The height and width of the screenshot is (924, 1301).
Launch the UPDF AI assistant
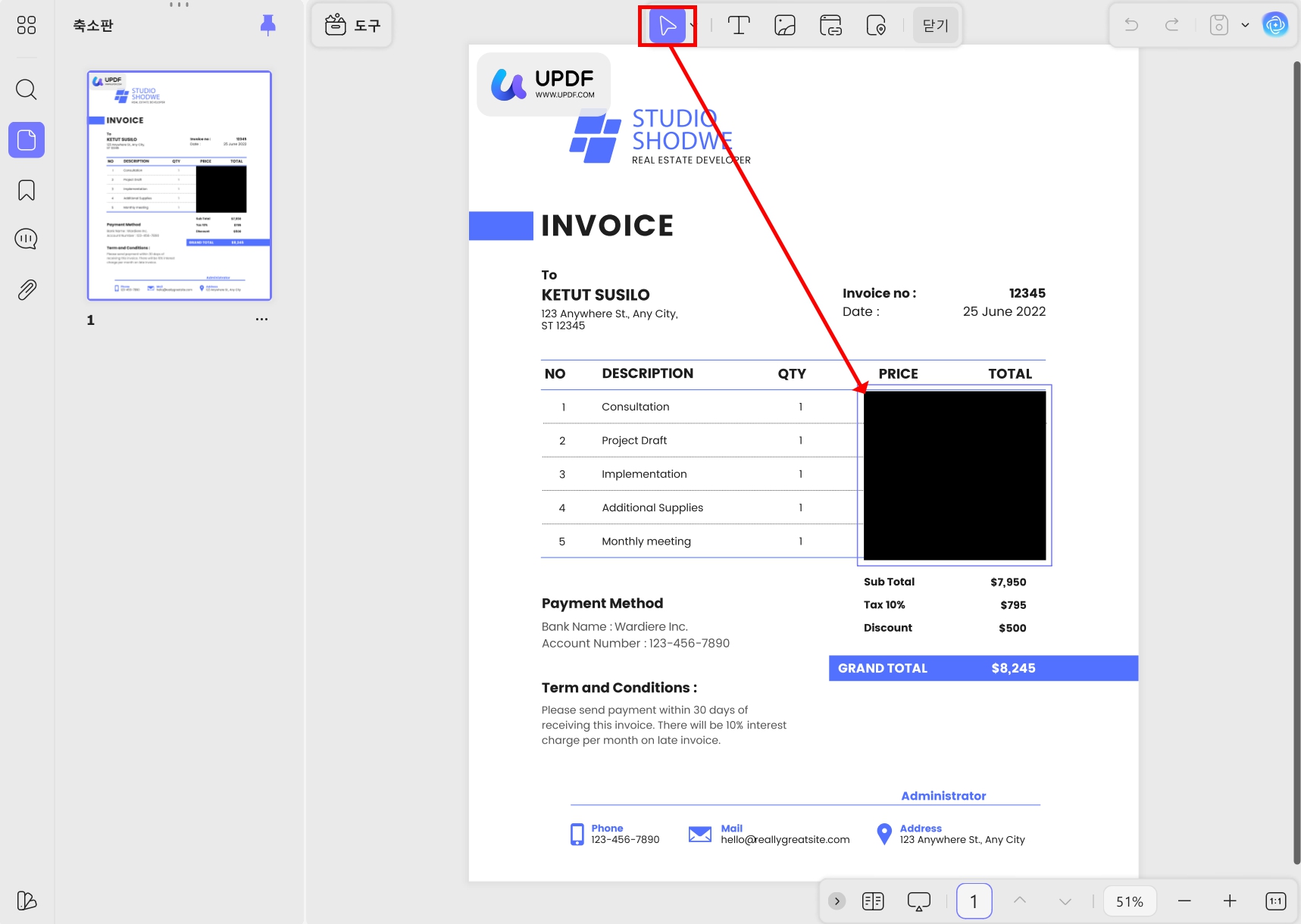(x=1274, y=25)
